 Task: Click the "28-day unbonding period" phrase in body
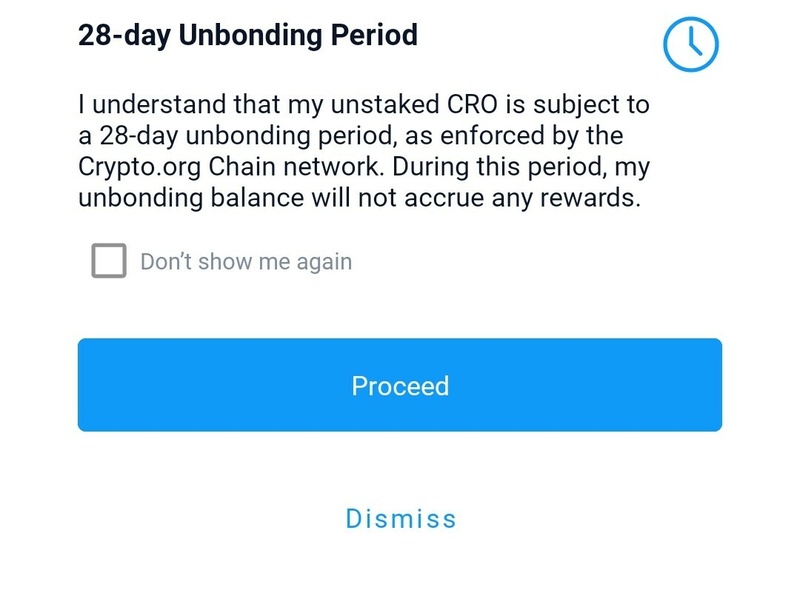(x=247, y=136)
